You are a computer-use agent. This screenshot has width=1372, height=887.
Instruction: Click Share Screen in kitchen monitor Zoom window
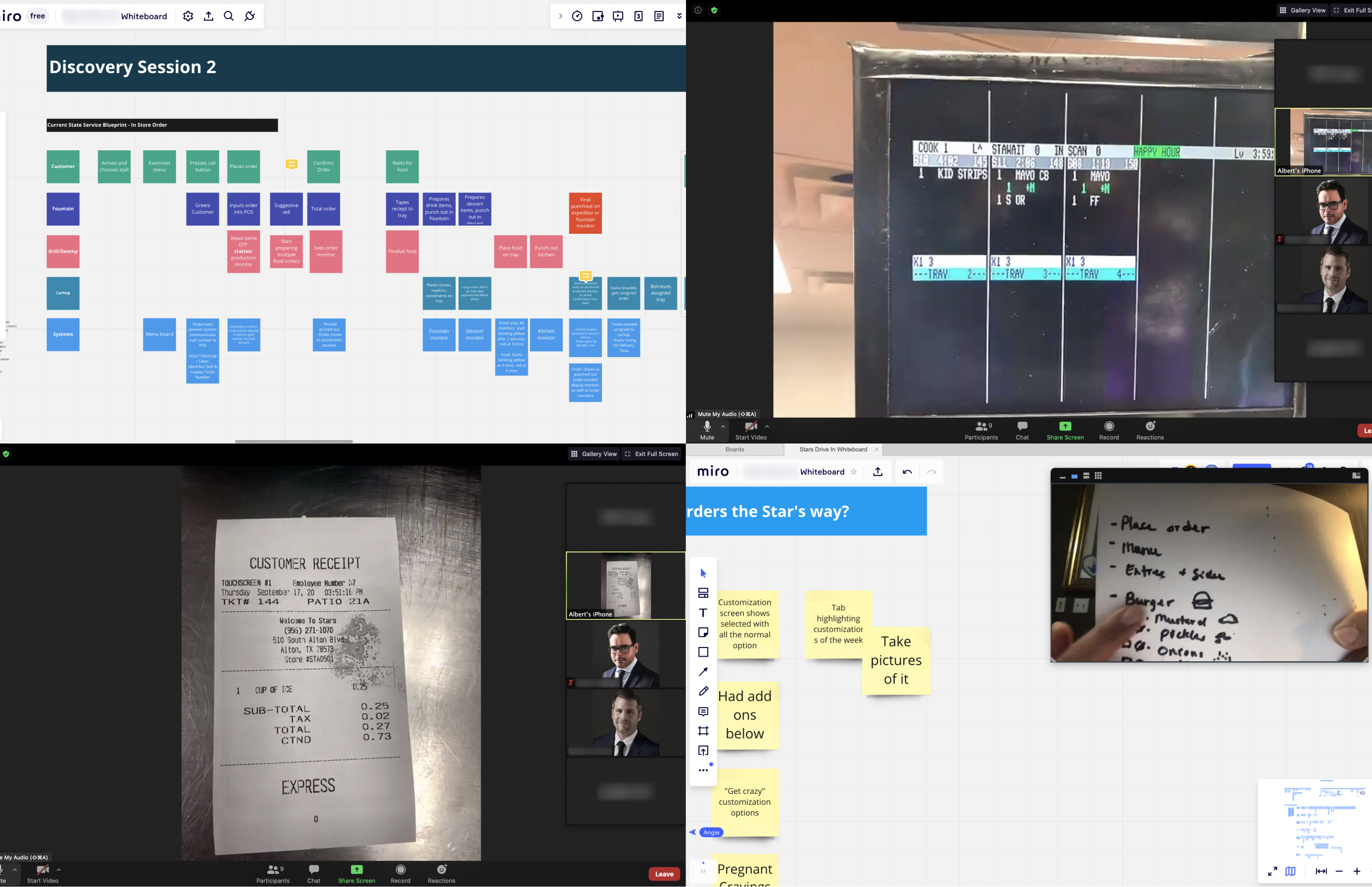pos(1065,430)
